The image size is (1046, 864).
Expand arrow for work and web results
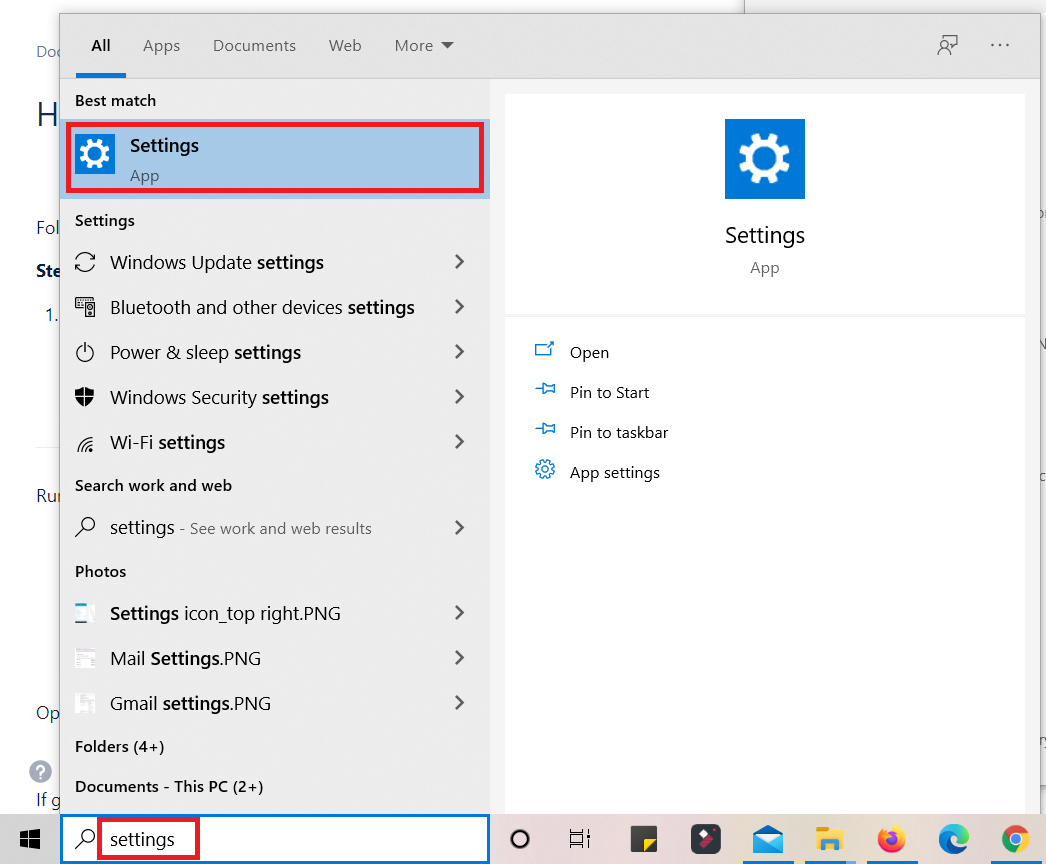click(459, 528)
